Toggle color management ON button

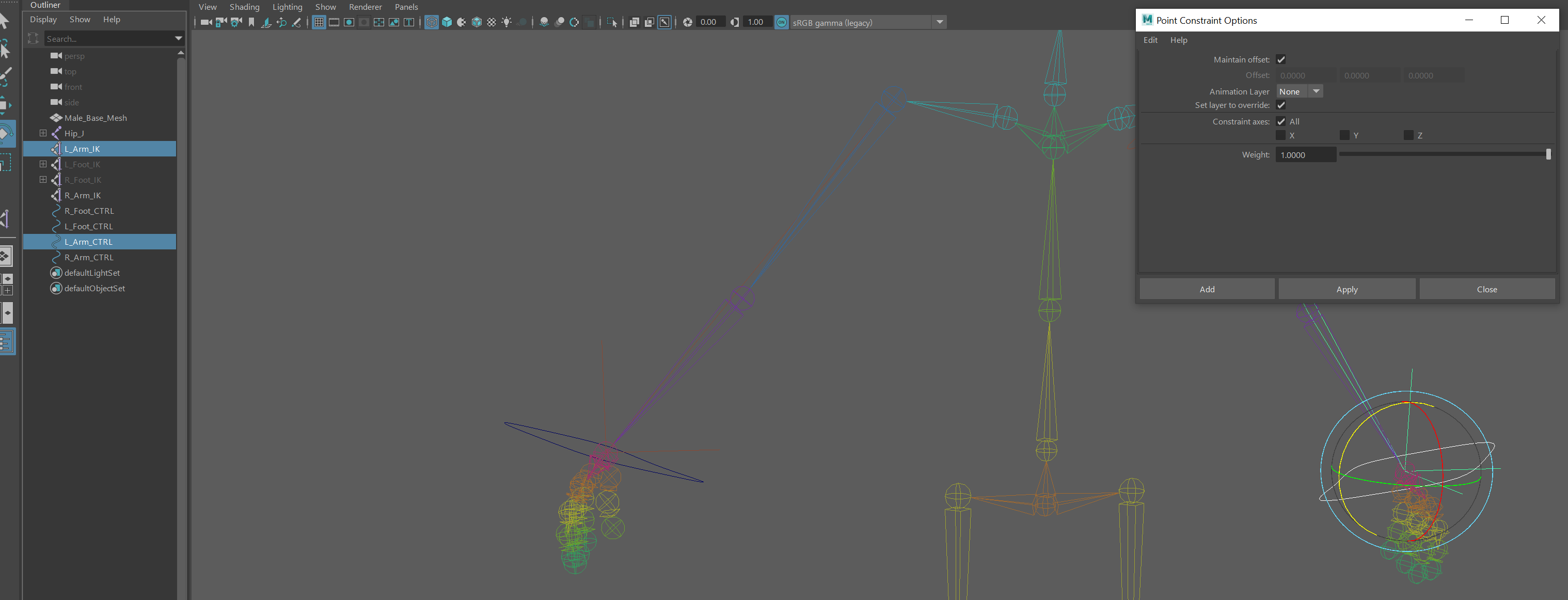click(x=782, y=23)
